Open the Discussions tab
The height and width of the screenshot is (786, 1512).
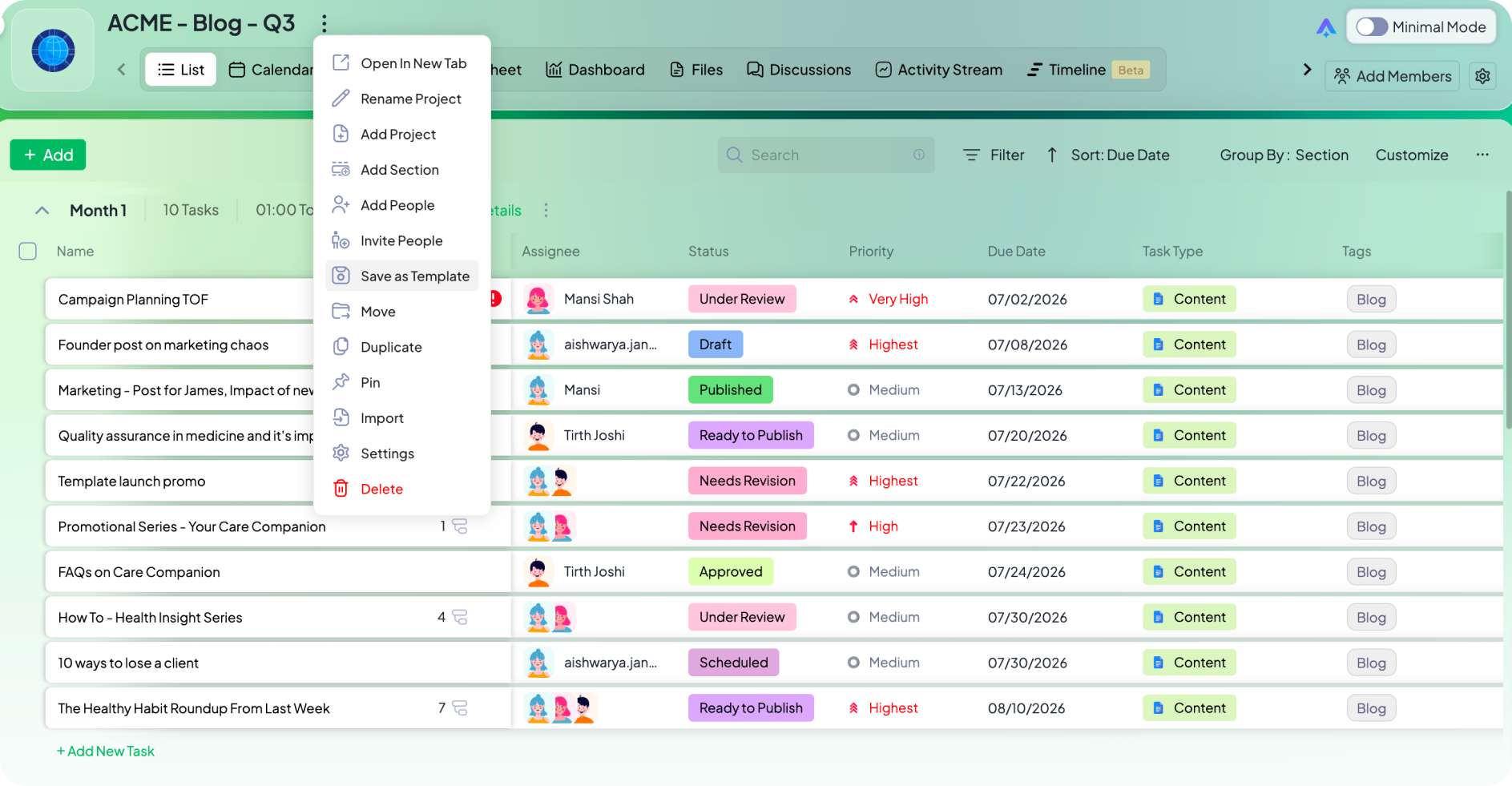[x=799, y=70]
